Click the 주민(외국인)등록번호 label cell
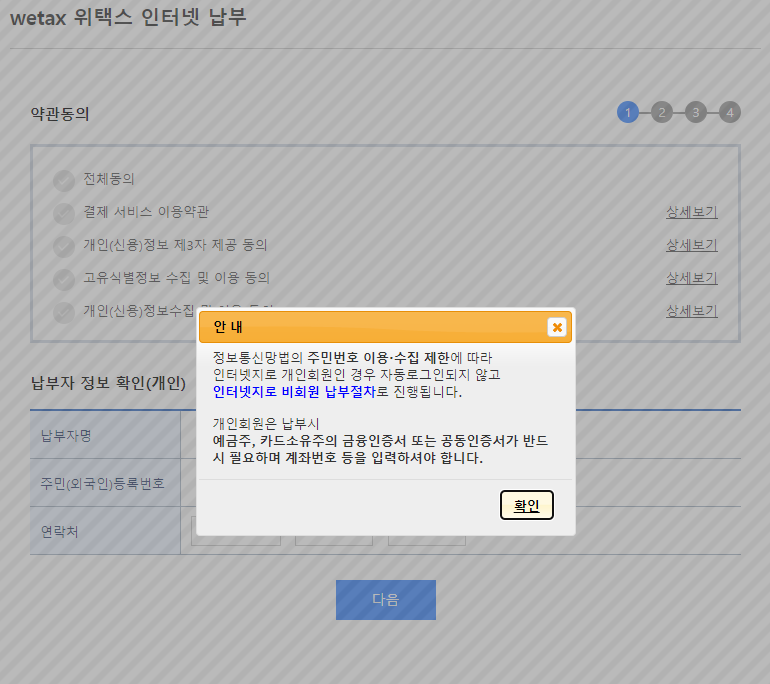 click(x=105, y=483)
